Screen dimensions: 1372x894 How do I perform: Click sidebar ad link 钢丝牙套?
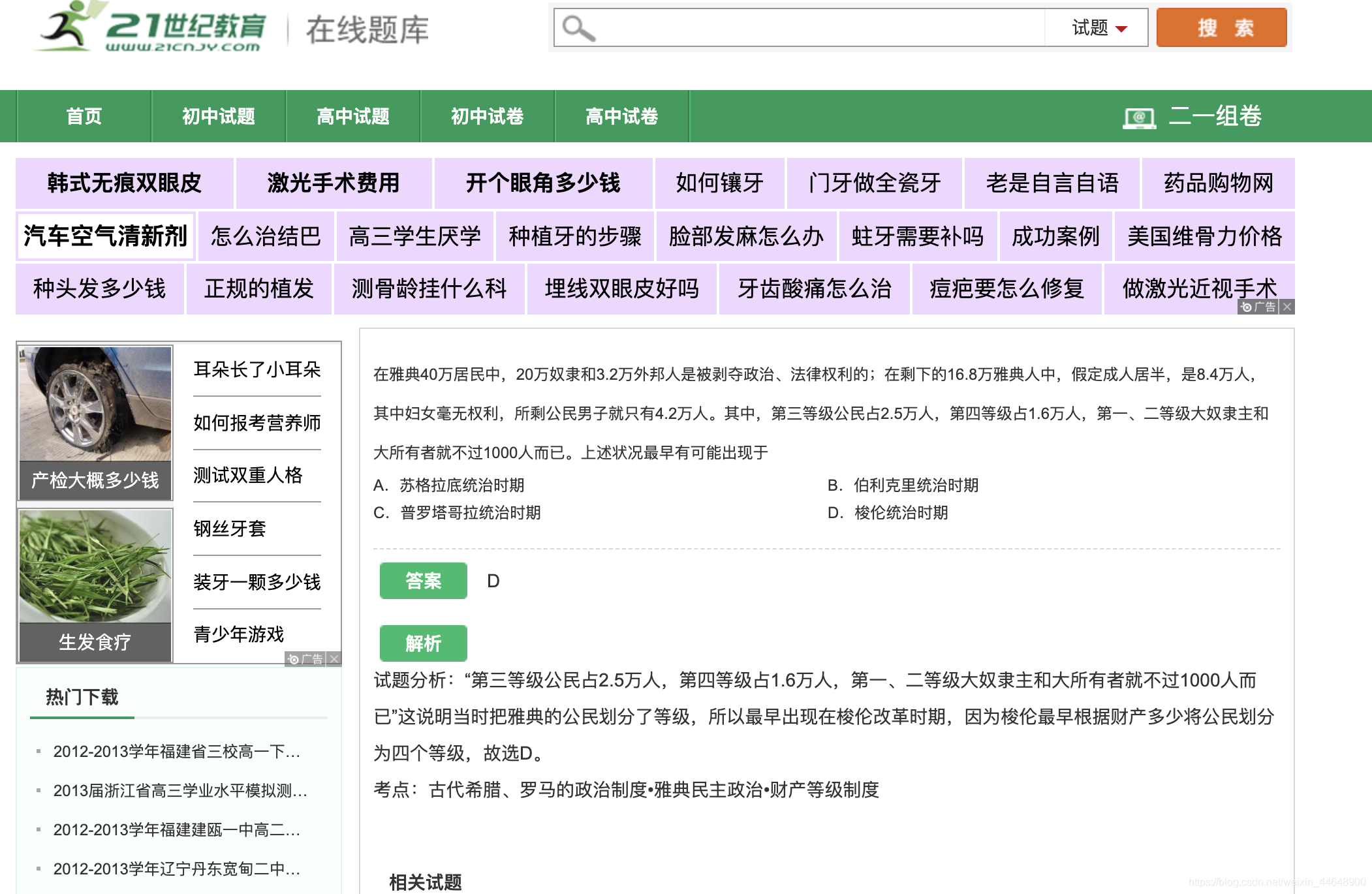tap(230, 529)
